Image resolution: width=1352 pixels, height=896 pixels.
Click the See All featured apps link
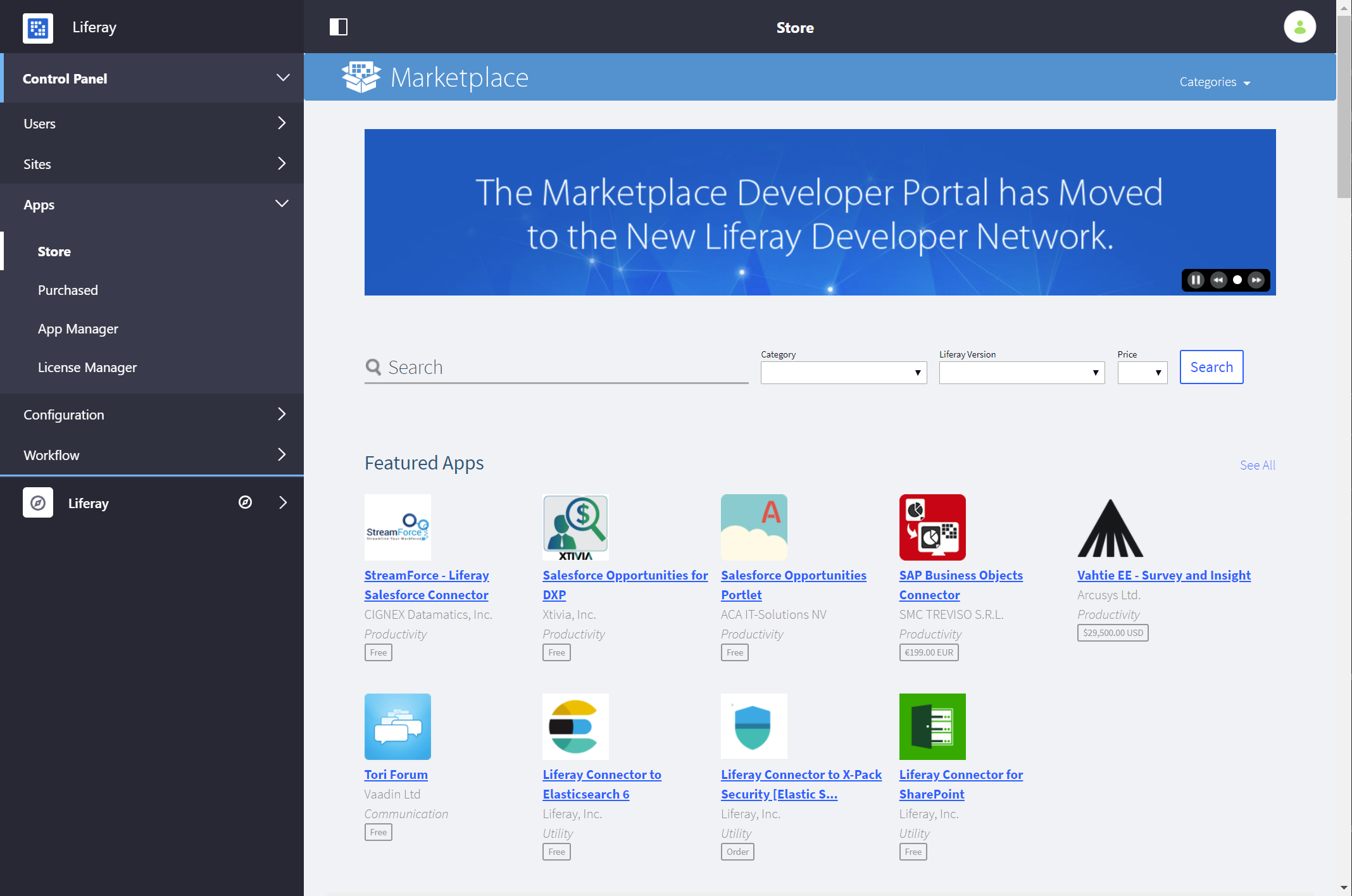[x=1258, y=465]
